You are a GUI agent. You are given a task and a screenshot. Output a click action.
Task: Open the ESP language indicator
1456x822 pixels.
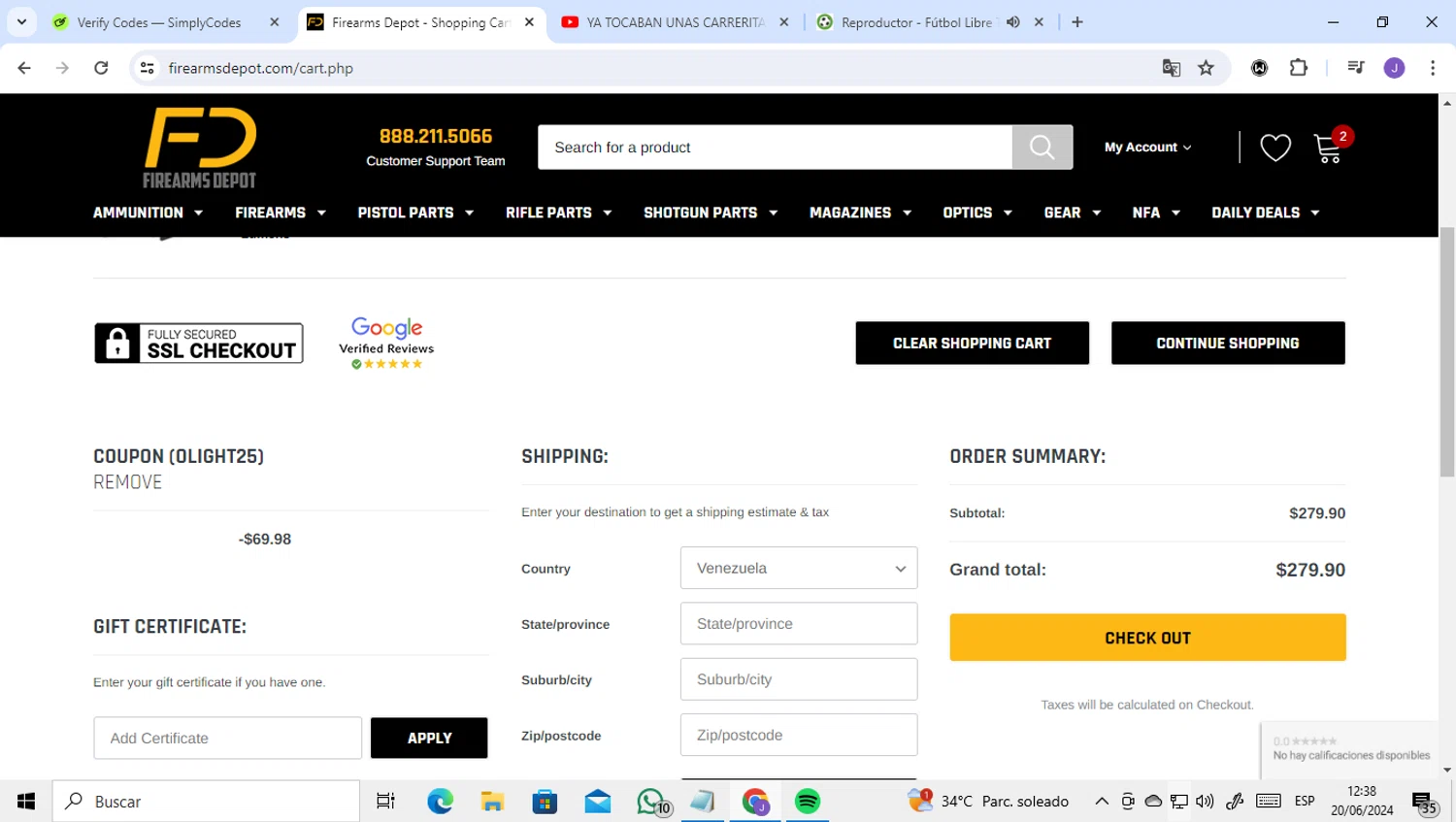[1305, 802]
